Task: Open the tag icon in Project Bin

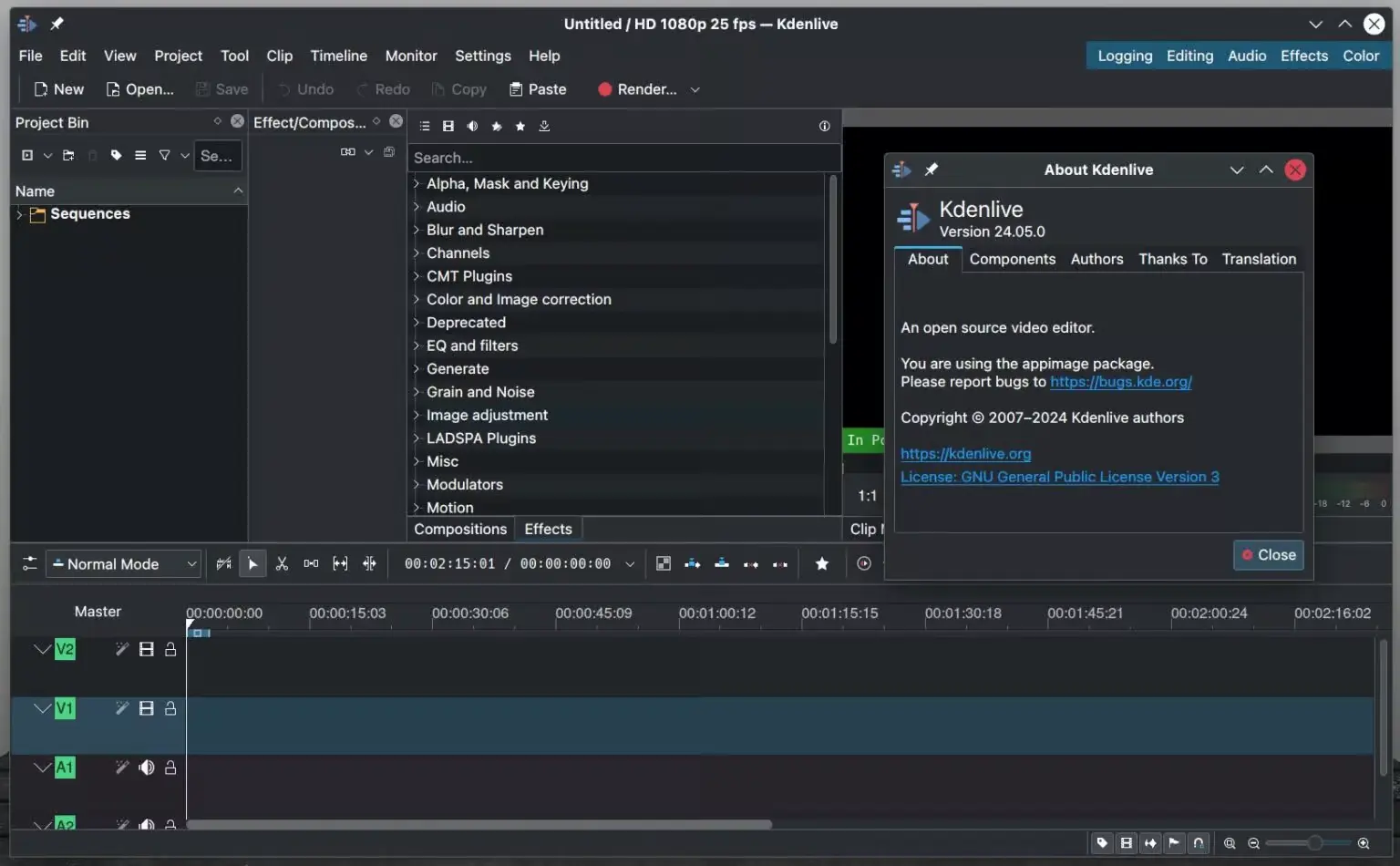Action: 116,156
